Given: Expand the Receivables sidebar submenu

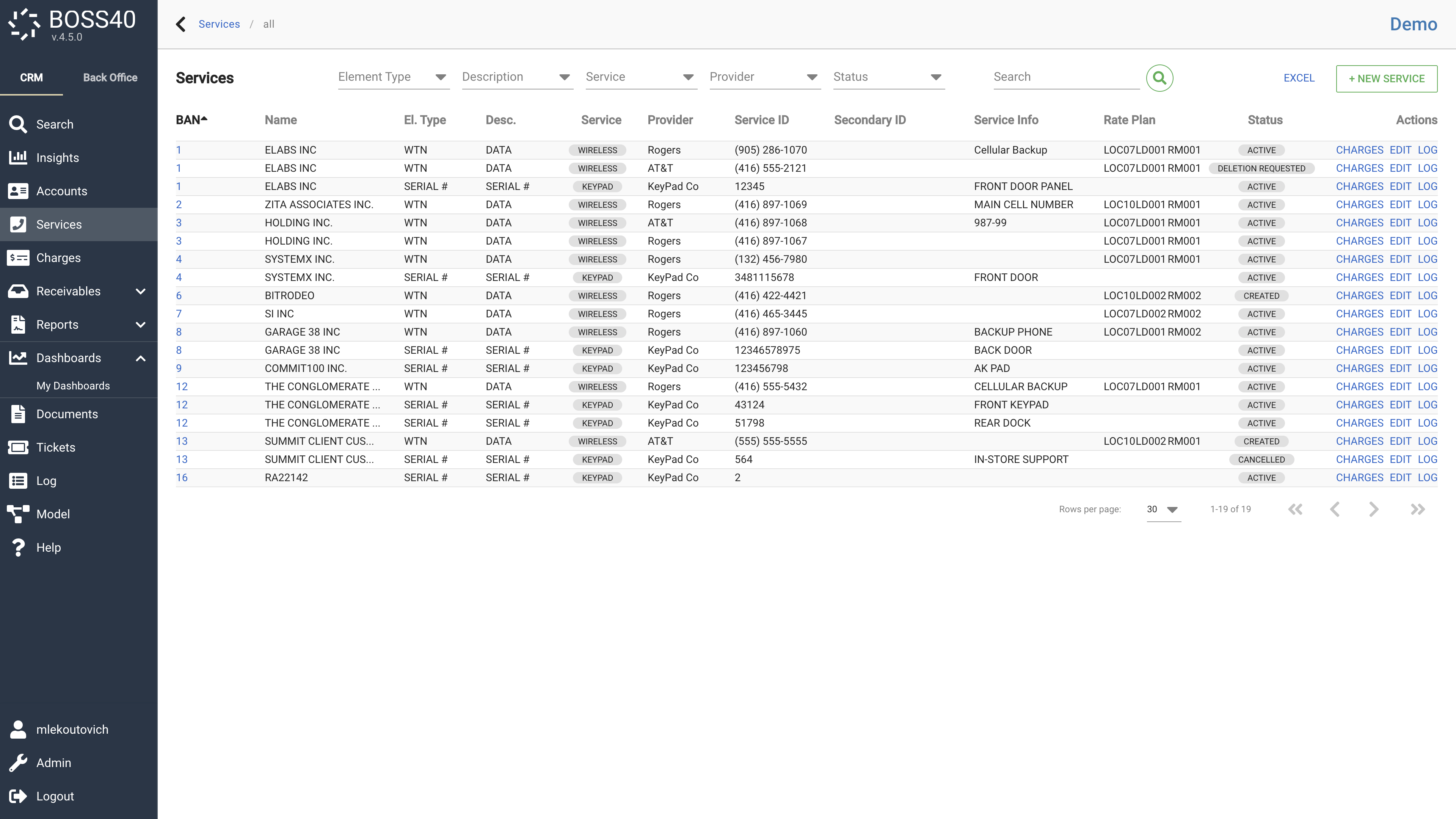Looking at the screenshot, I should [141, 291].
